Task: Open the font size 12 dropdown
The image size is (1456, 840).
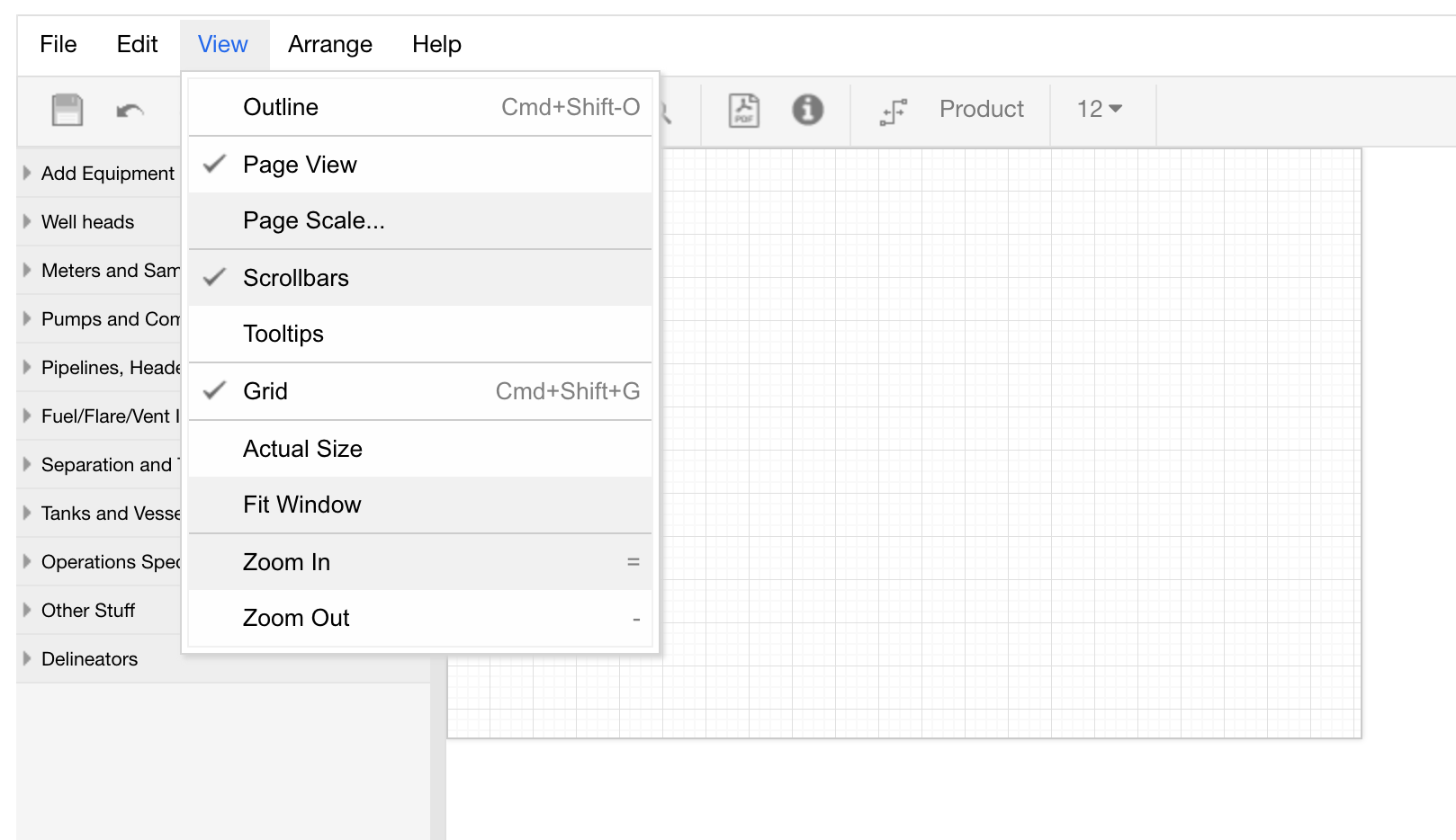Action: click(x=1099, y=109)
